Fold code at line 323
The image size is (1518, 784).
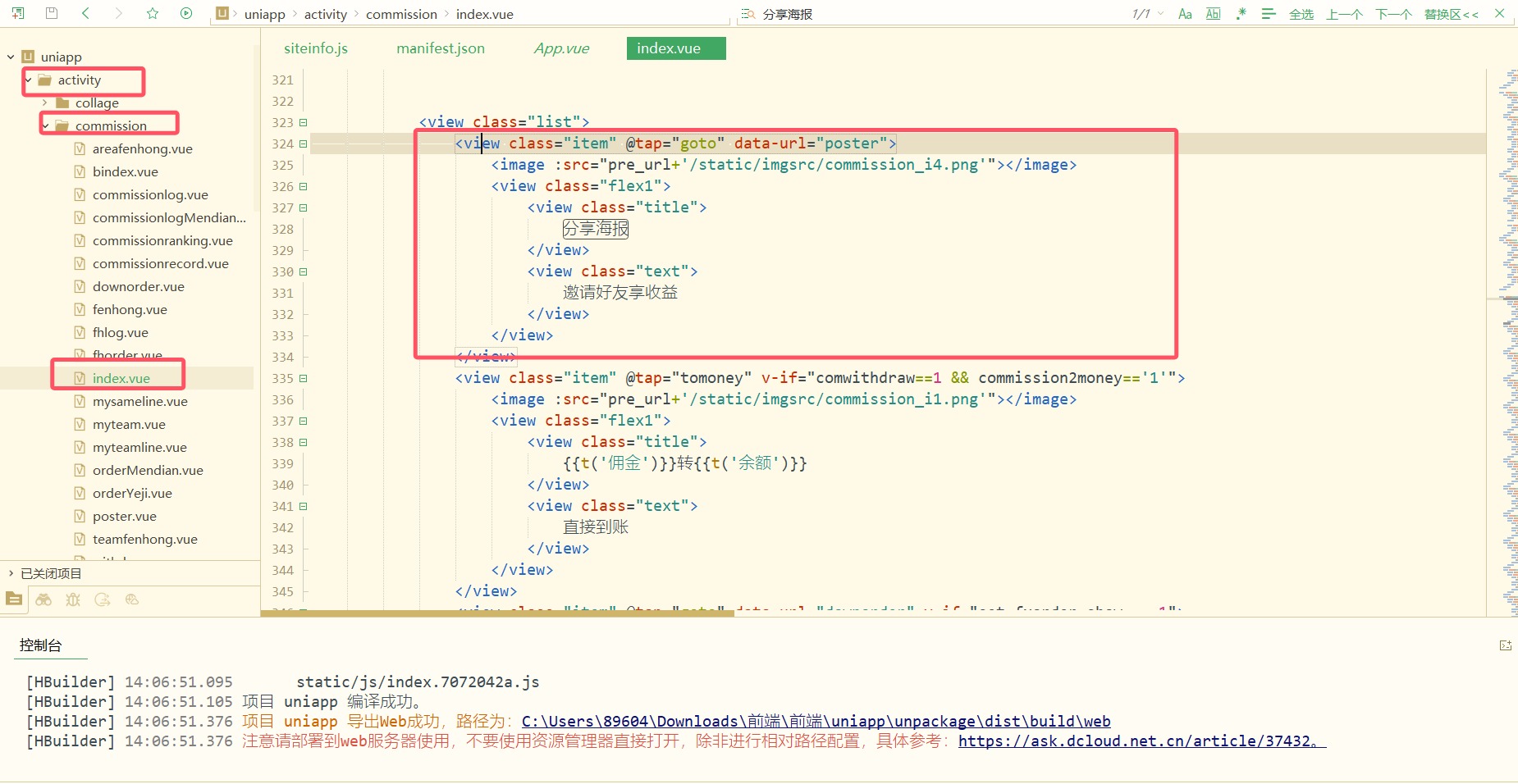pos(303,122)
